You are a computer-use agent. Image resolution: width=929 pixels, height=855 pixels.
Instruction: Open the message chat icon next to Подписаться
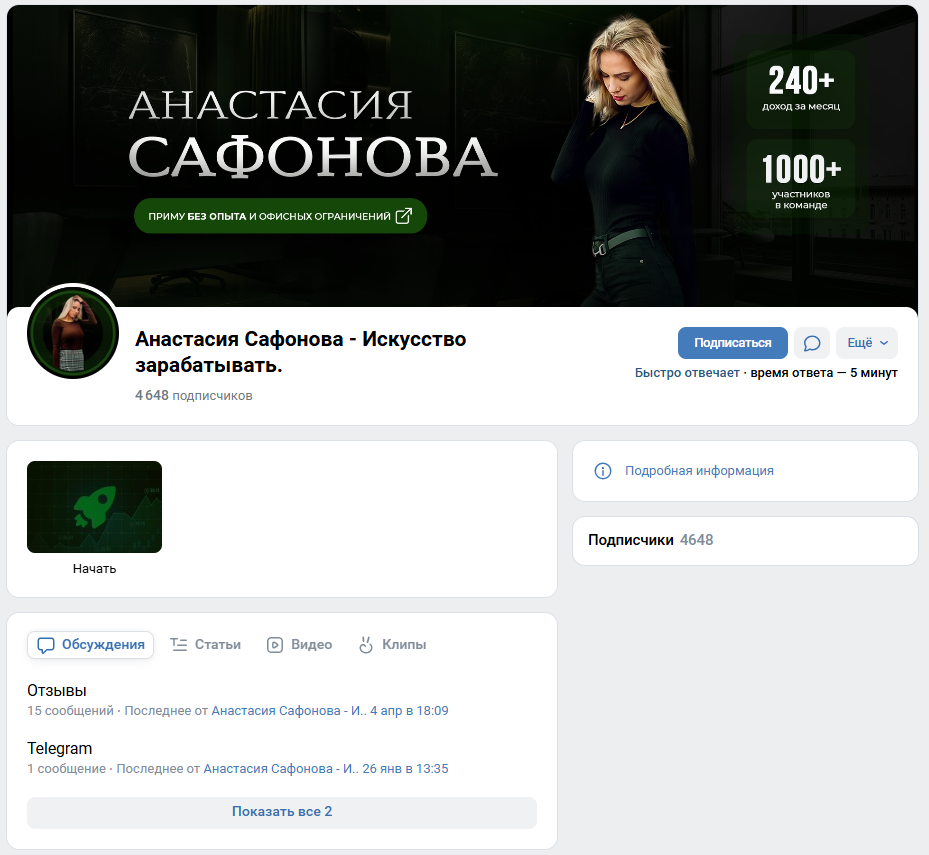[x=811, y=343]
